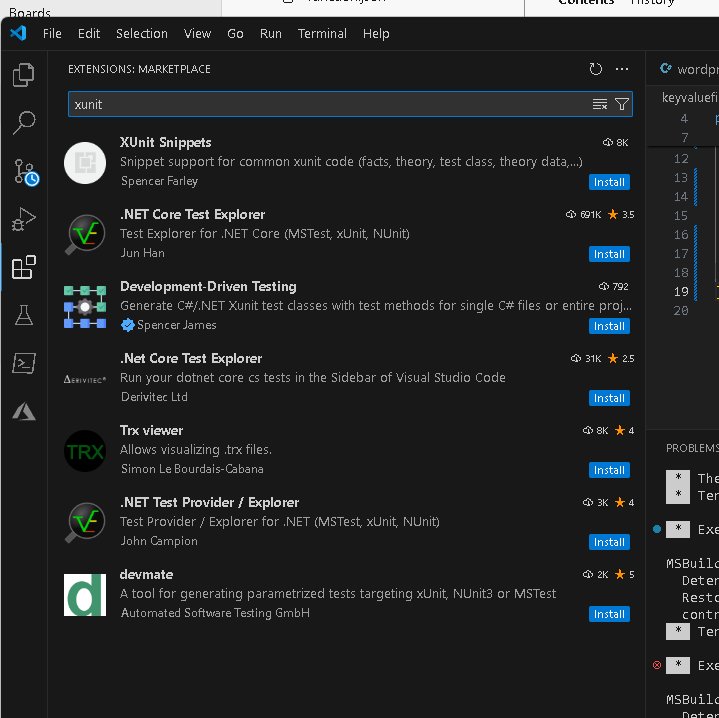Install .NET Core Test Explorer by Jun Han
This screenshot has height=718, width=719.
click(x=609, y=254)
